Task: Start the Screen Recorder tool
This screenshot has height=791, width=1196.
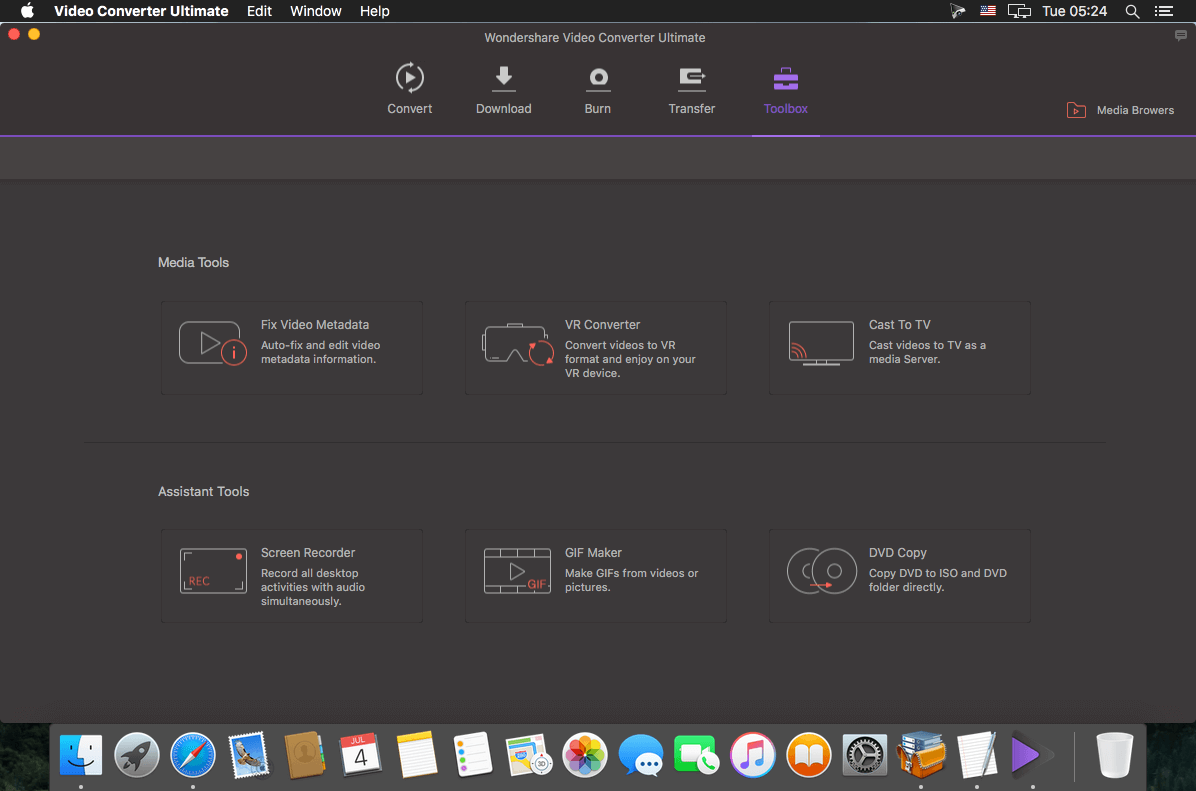Action: pyautogui.click(x=291, y=576)
